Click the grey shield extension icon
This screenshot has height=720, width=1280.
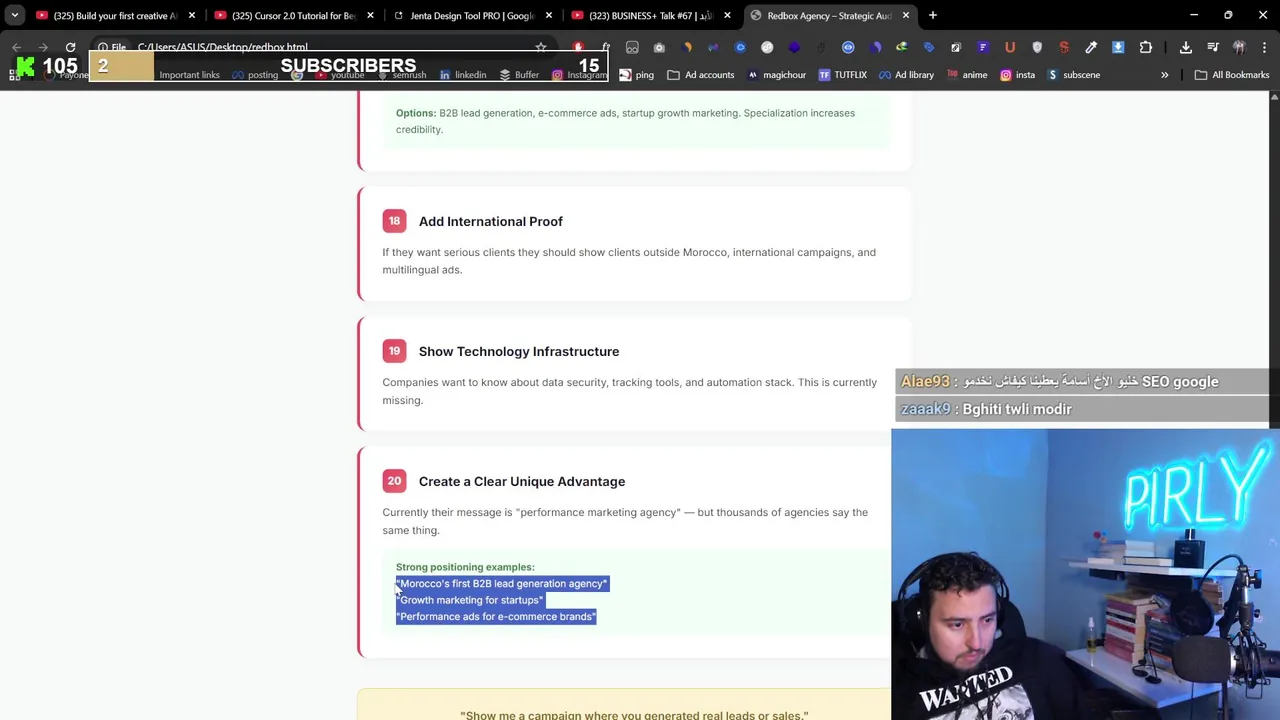tap(1037, 47)
